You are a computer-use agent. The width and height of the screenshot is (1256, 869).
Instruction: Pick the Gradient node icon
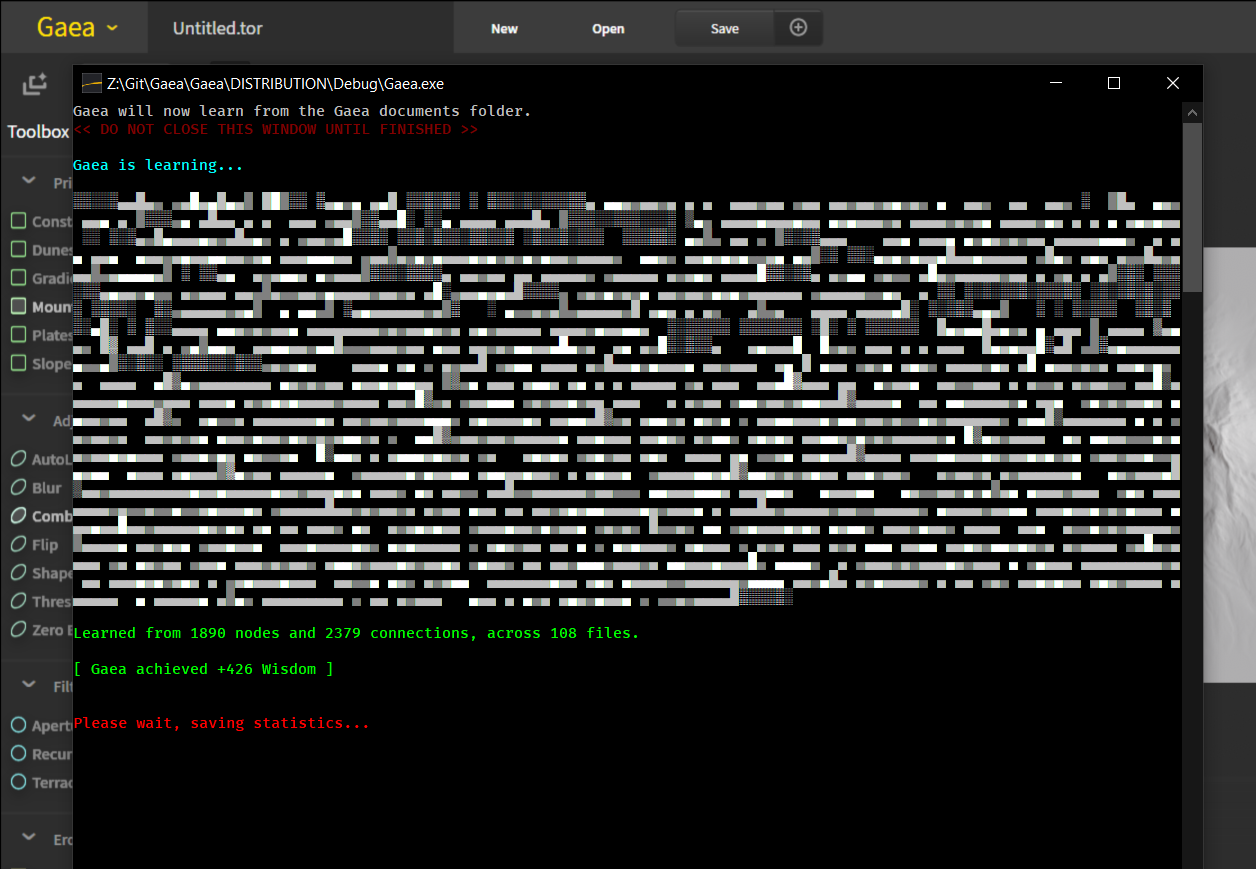18,278
